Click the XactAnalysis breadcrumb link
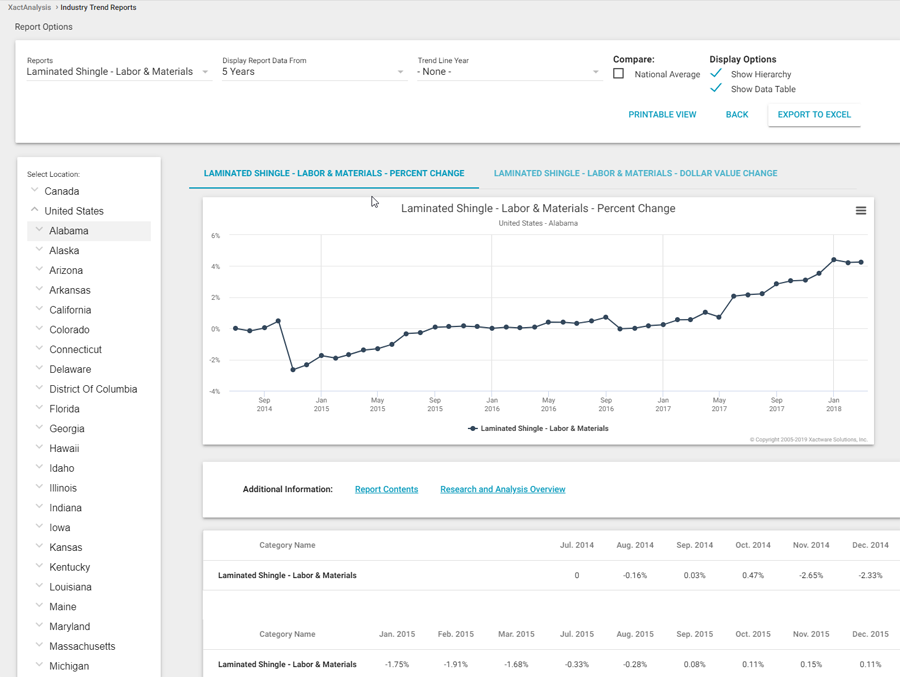900x677 pixels. (x=29, y=7)
